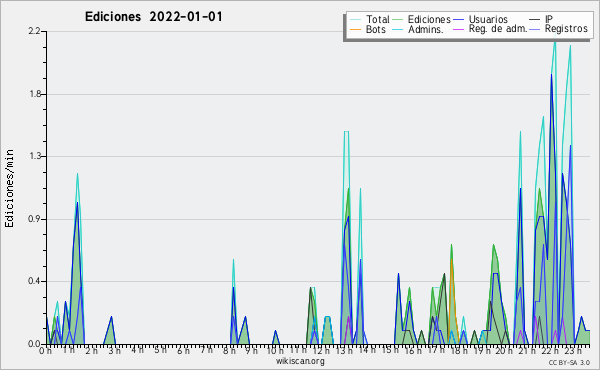
Task: Click the orange Bots legend line
Action: (355, 29)
